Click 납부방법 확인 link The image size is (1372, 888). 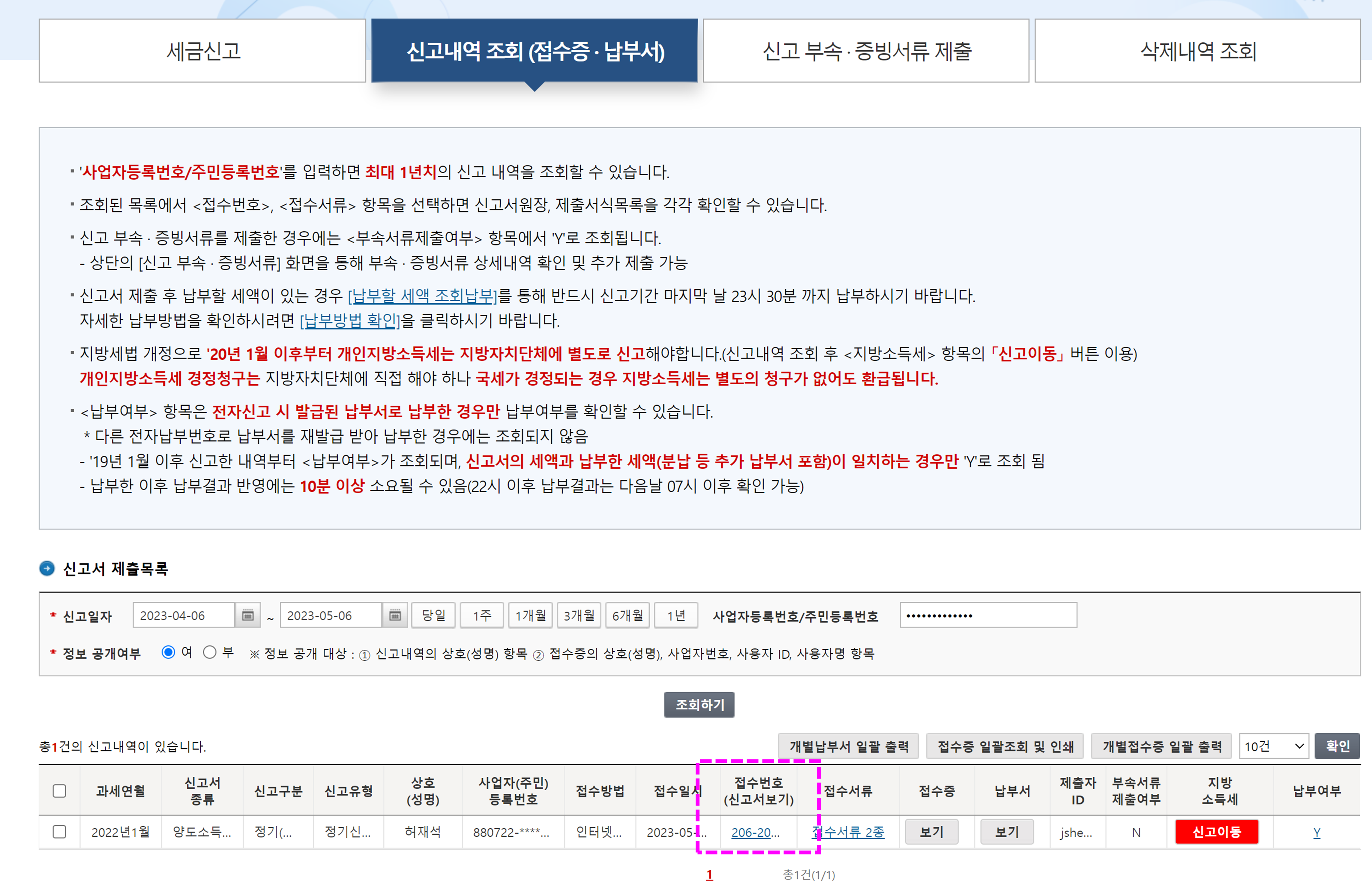click(350, 320)
